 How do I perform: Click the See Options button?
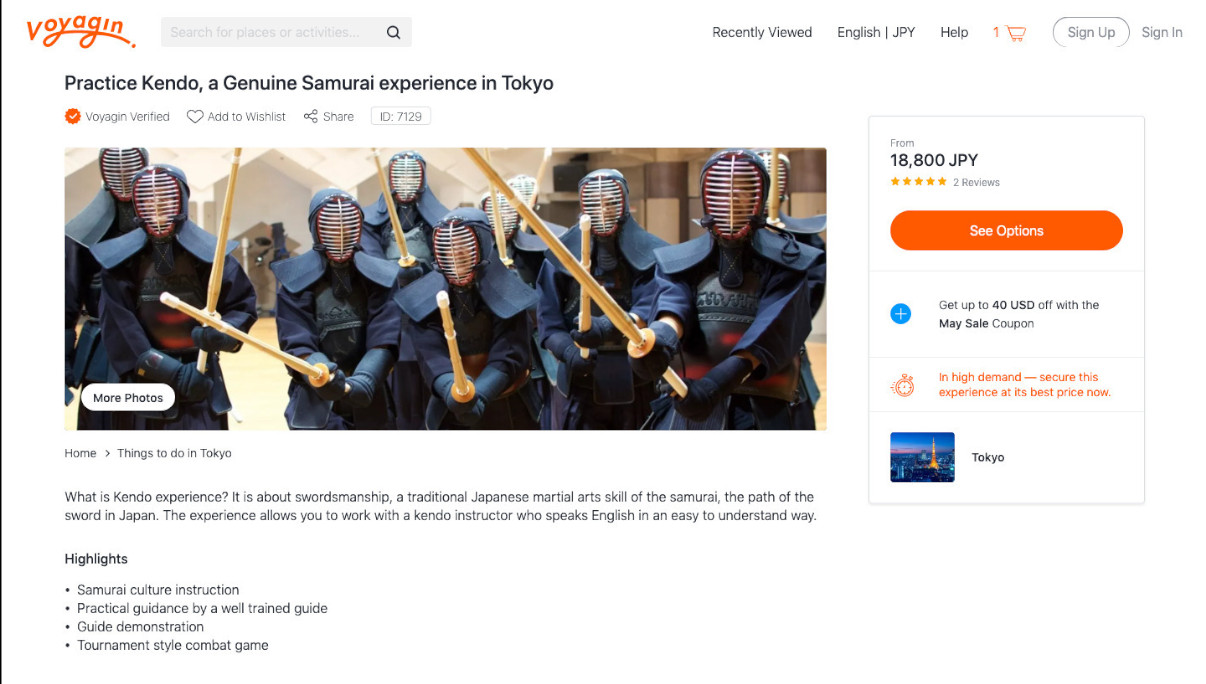pos(1005,230)
